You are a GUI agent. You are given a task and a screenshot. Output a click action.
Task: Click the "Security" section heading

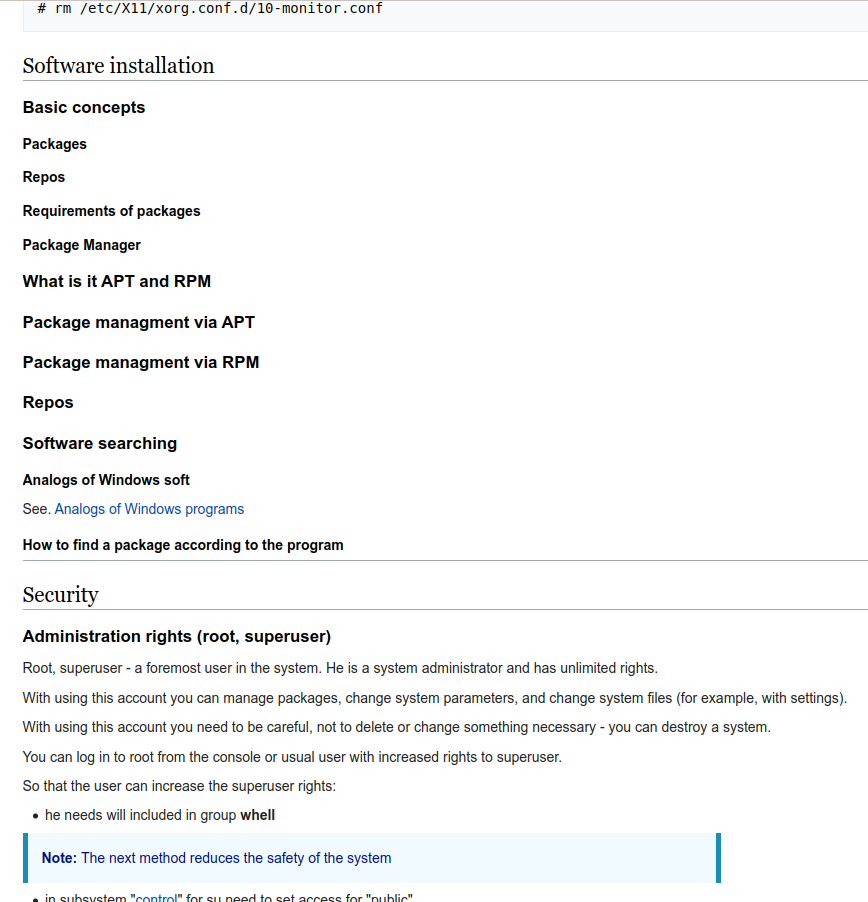tap(61, 595)
